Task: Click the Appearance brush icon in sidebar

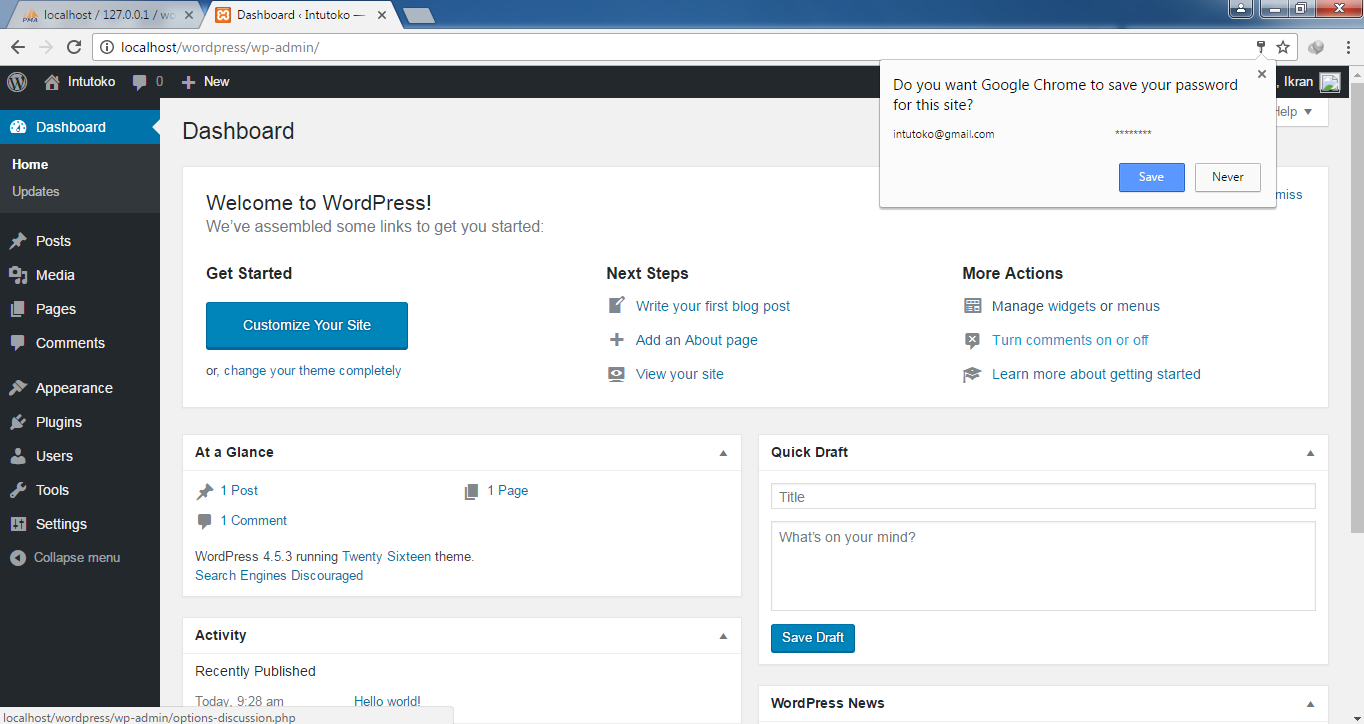Action: coord(18,388)
